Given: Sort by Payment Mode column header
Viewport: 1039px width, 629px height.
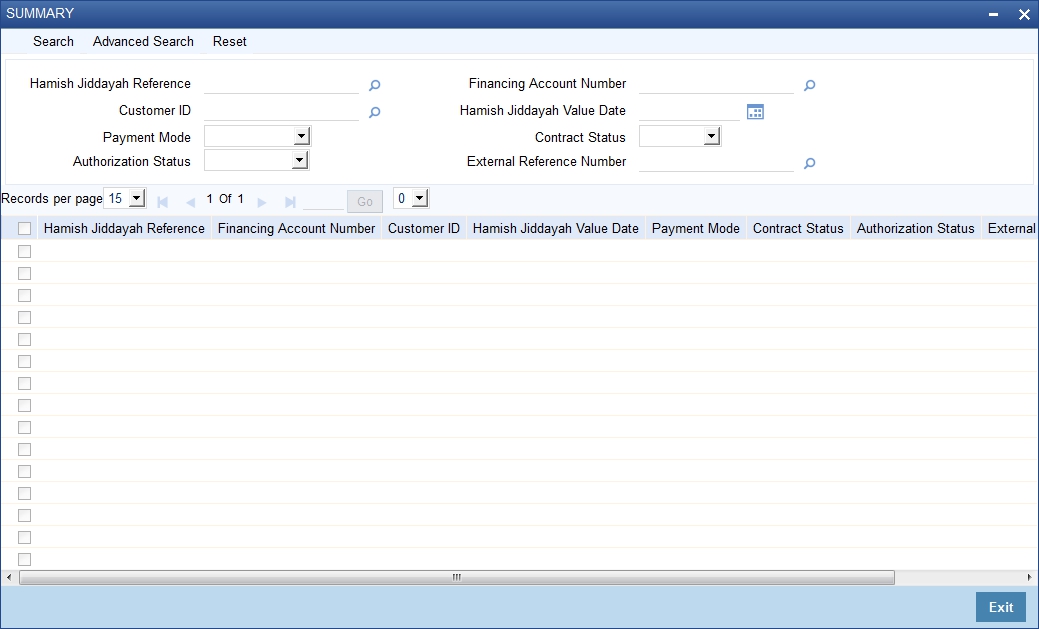Looking at the screenshot, I should click(x=696, y=229).
